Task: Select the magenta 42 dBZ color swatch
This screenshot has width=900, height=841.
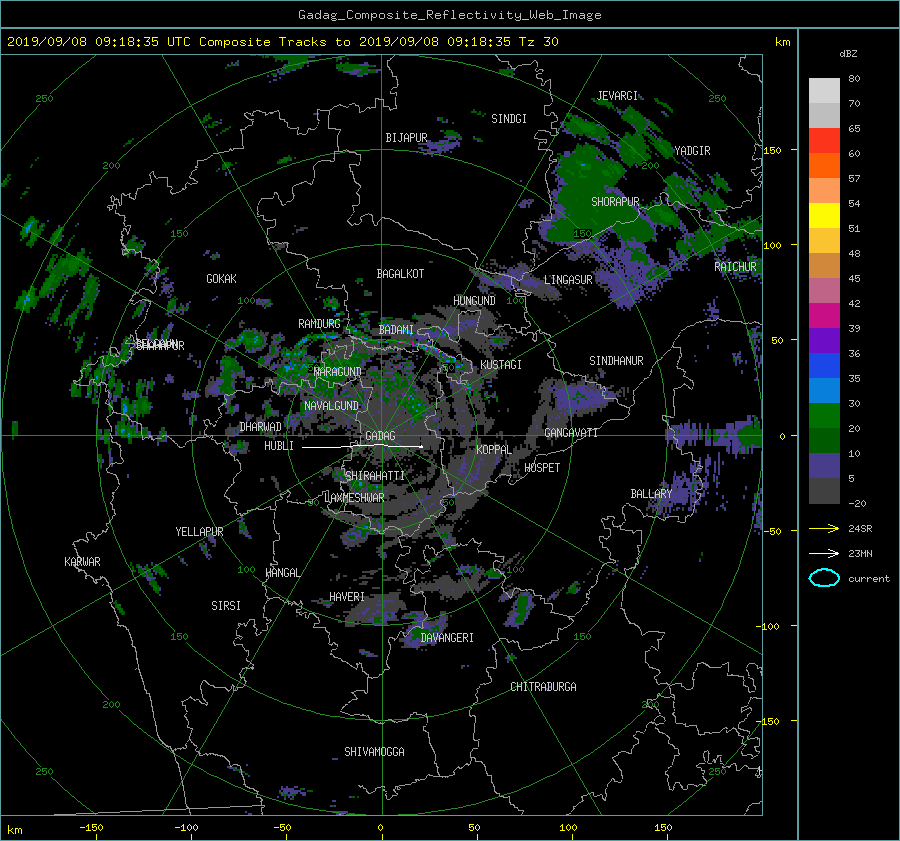Action: (824, 315)
